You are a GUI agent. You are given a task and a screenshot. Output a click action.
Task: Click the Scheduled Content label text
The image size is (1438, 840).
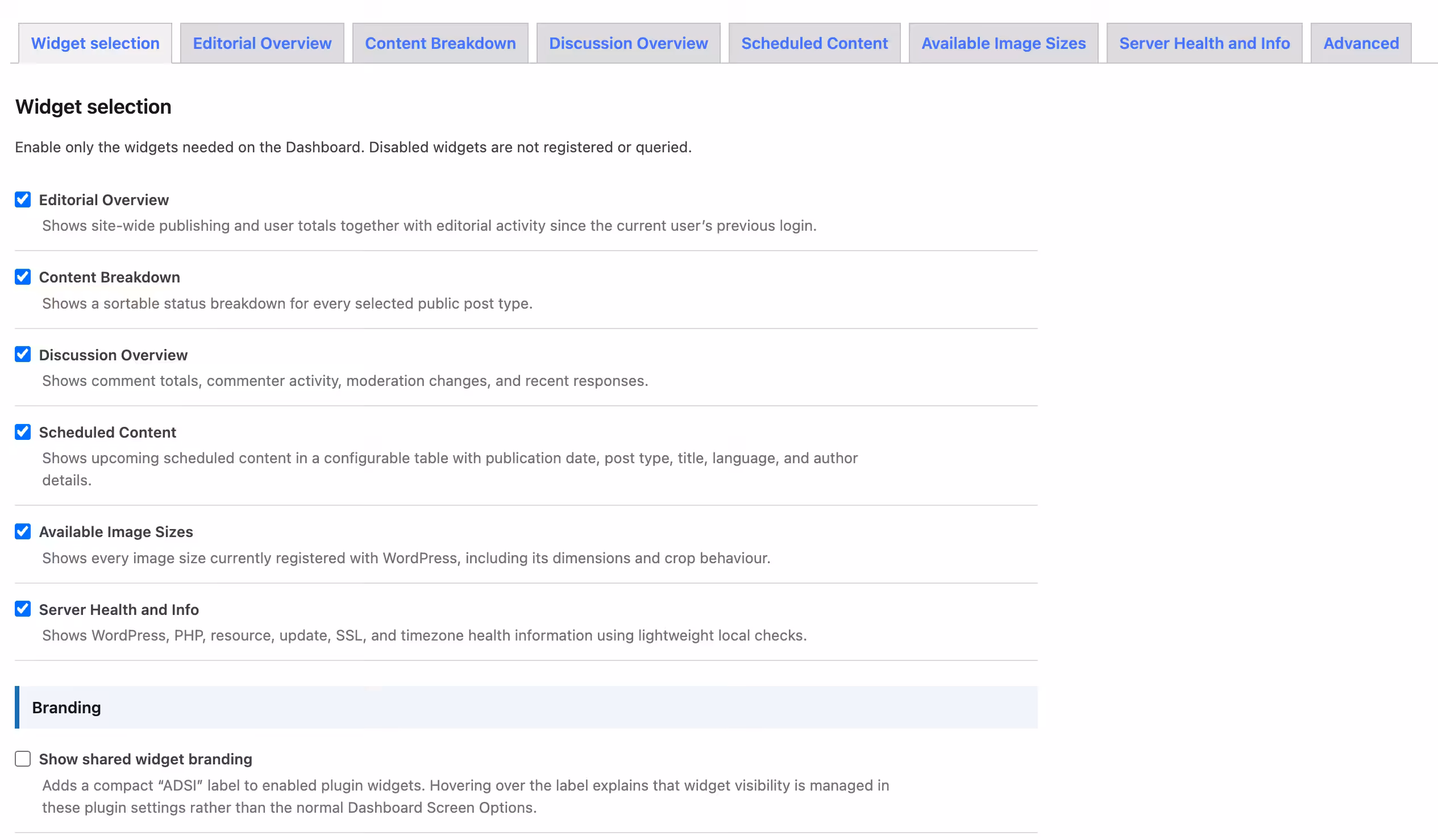click(107, 433)
